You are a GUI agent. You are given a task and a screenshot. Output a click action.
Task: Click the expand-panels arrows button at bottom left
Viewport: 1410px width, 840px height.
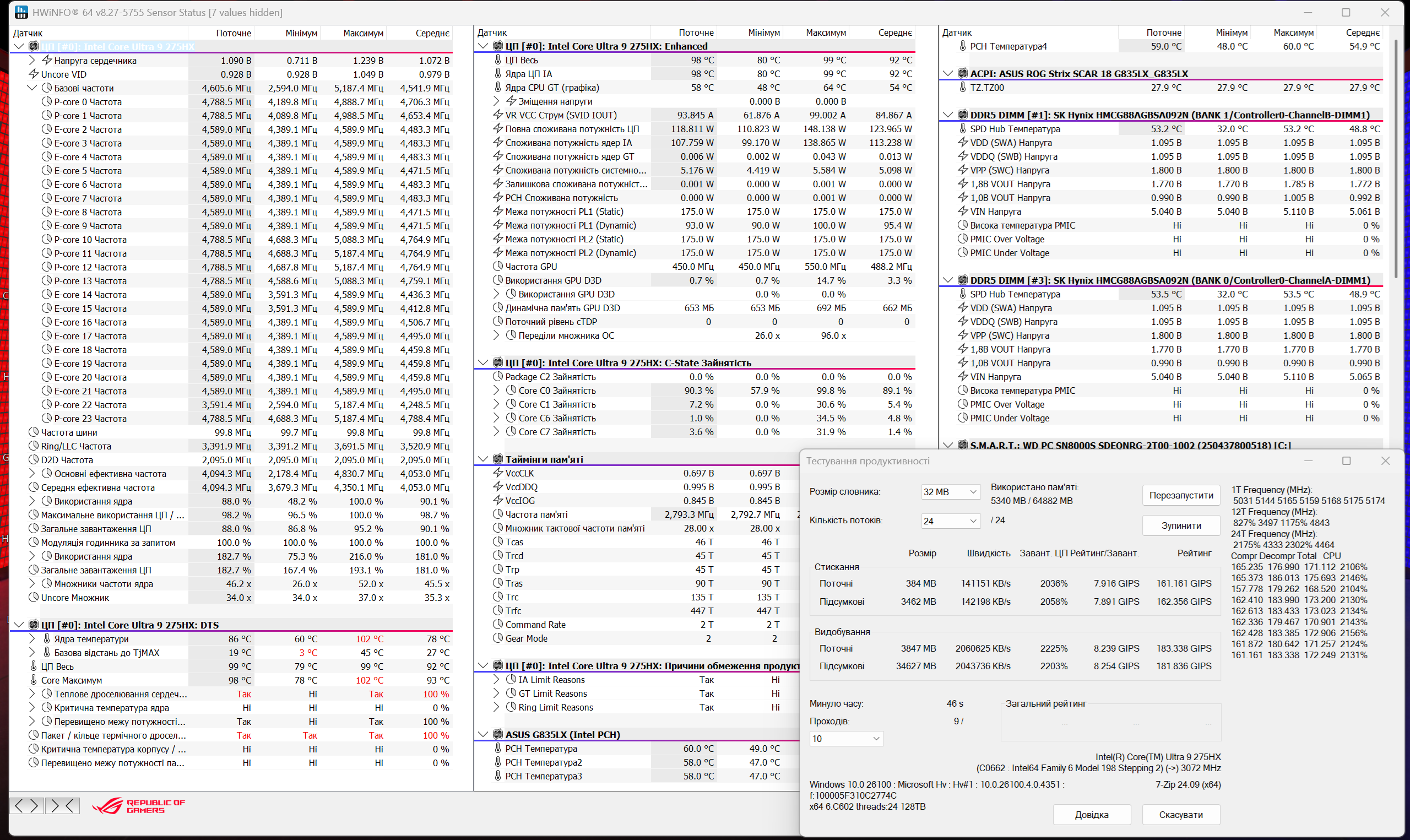pos(26,805)
